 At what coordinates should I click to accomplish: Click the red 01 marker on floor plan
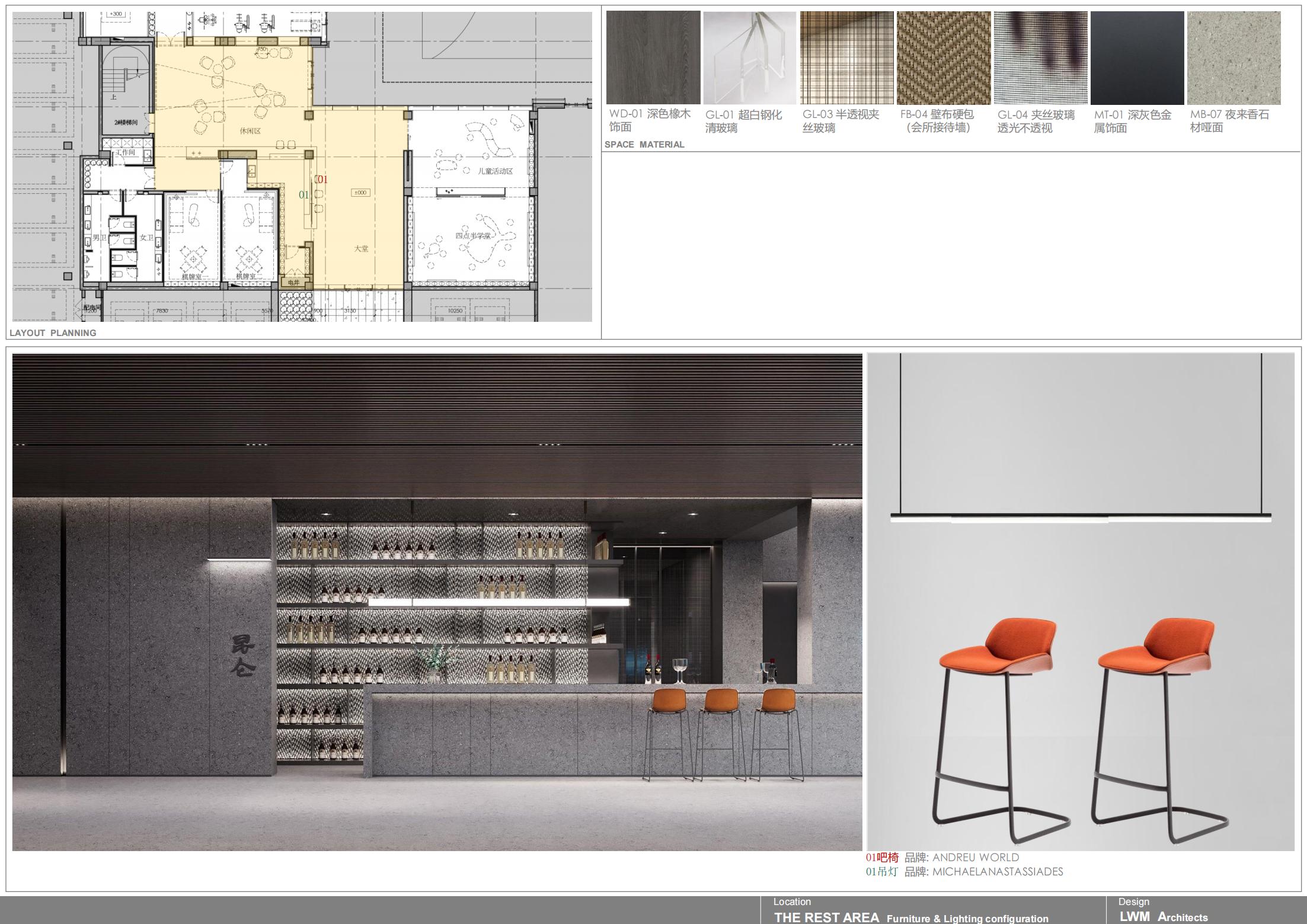[x=321, y=179]
